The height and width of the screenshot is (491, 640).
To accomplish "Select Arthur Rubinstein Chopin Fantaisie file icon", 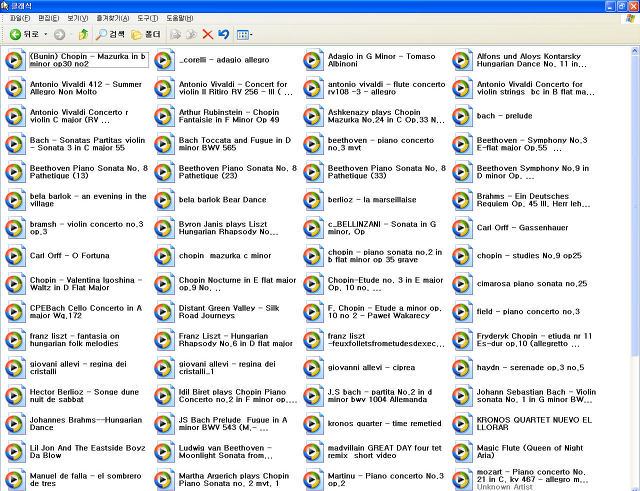I will point(164,116).
